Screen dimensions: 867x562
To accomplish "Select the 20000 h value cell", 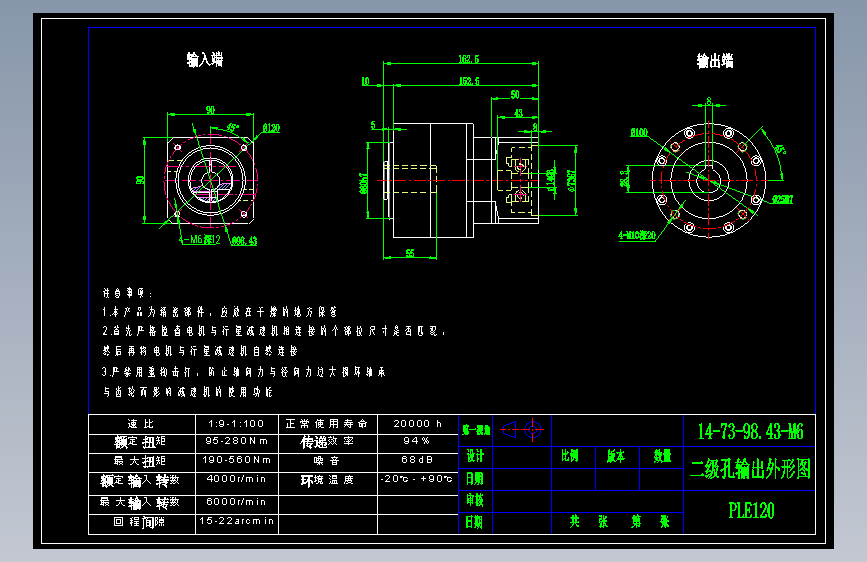I will (417, 424).
